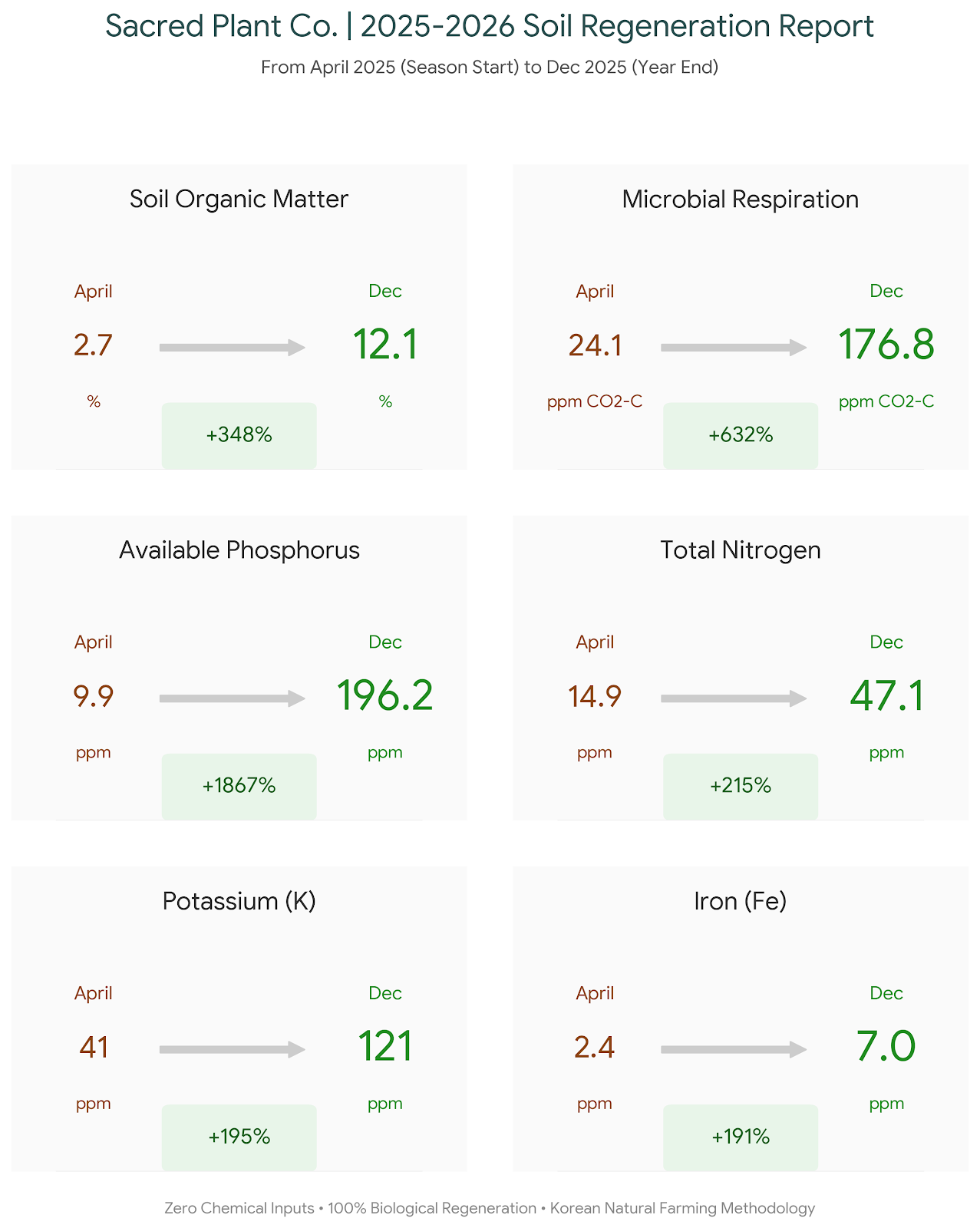The image size is (980, 1228).
Task: Click the Dec value 12.1 percent
Action: pyautogui.click(x=384, y=345)
